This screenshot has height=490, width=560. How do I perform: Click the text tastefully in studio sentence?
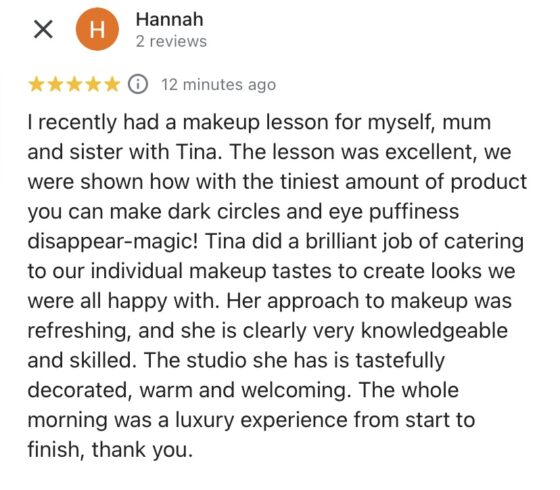(400, 361)
